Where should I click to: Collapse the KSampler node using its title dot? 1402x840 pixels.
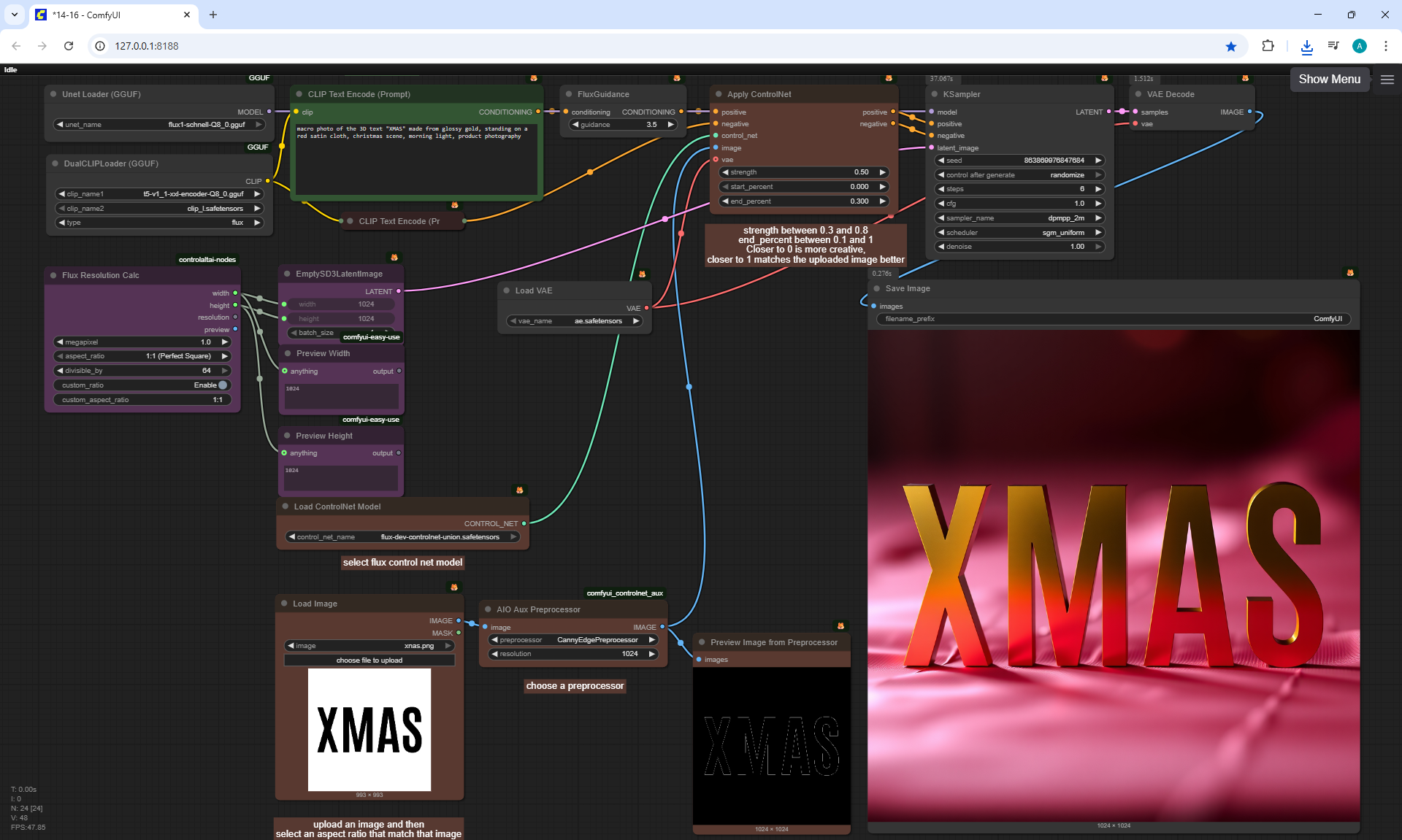[x=934, y=94]
